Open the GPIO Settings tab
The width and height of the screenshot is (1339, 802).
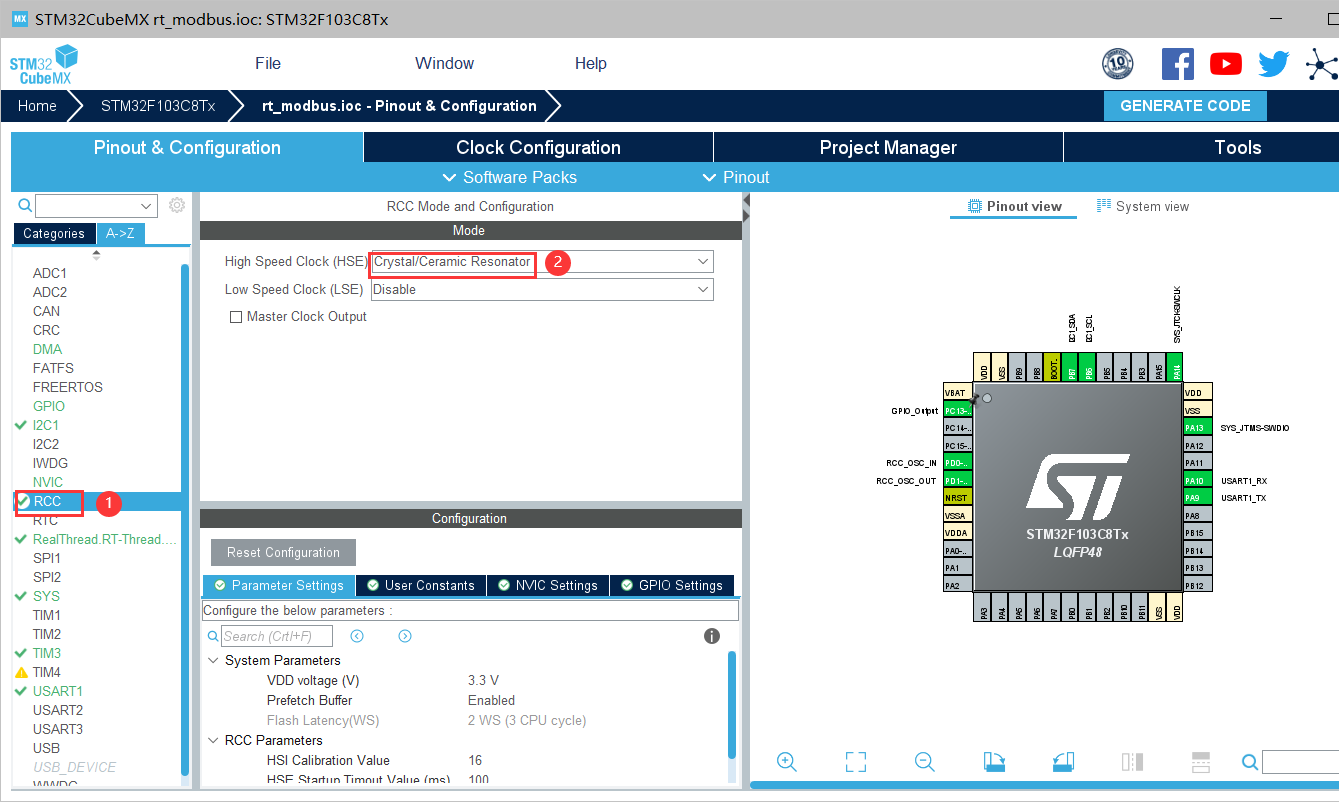pyautogui.click(x=672, y=585)
